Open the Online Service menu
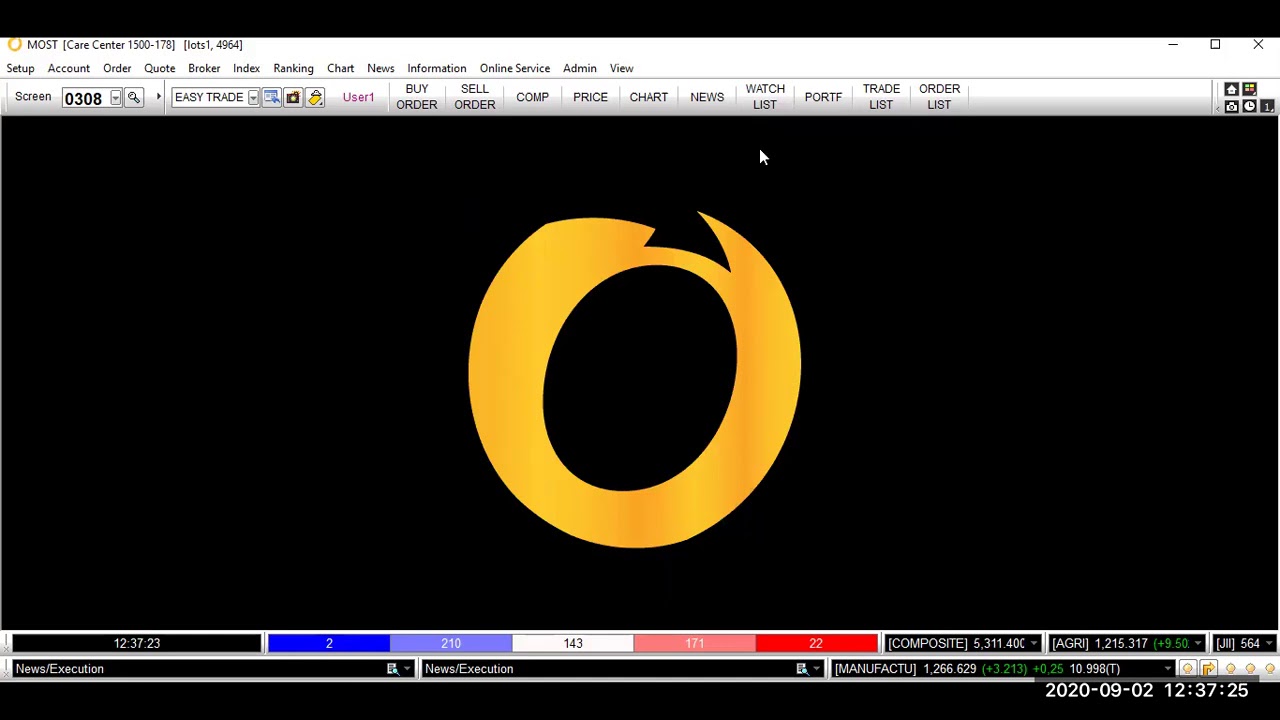1280x720 pixels. tap(514, 68)
